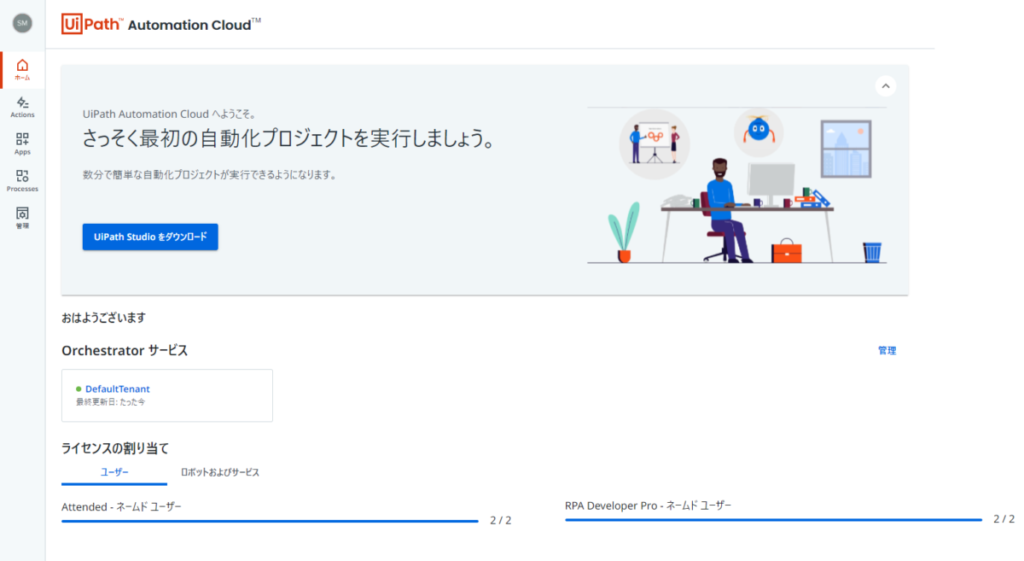The width and height of the screenshot is (1024, 561).
Task: Open the Apps sidebar icon
Action: pos(22,144)
